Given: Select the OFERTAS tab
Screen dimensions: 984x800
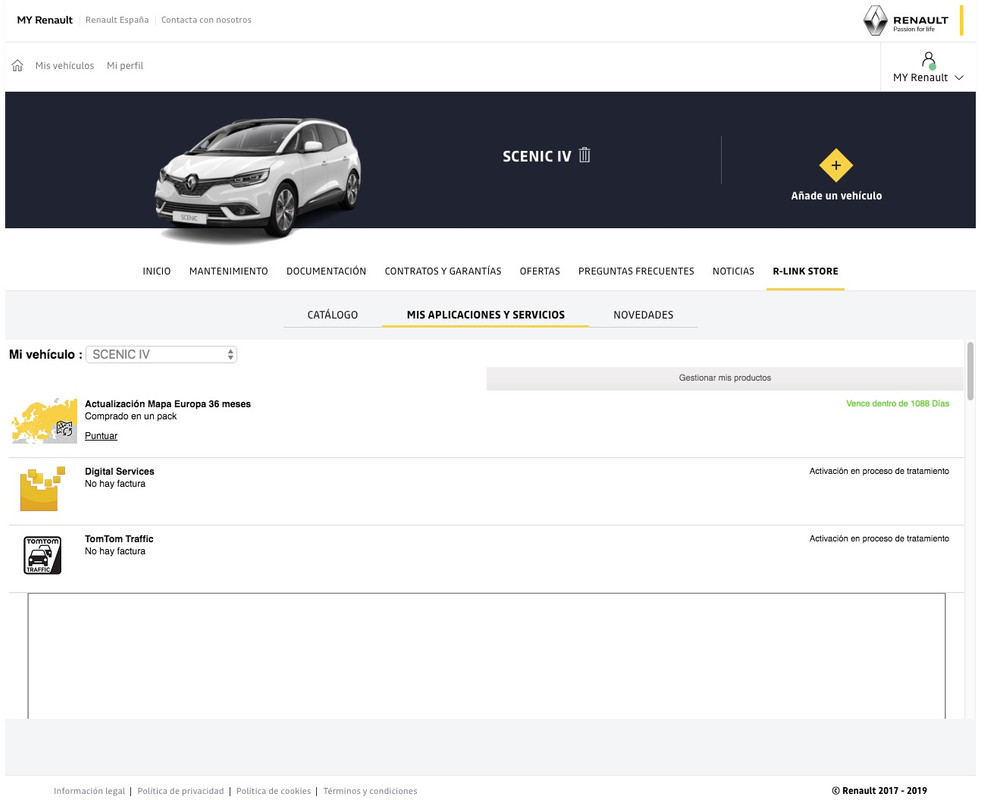Looking at the screenshot, I should (x=540, y=271).
